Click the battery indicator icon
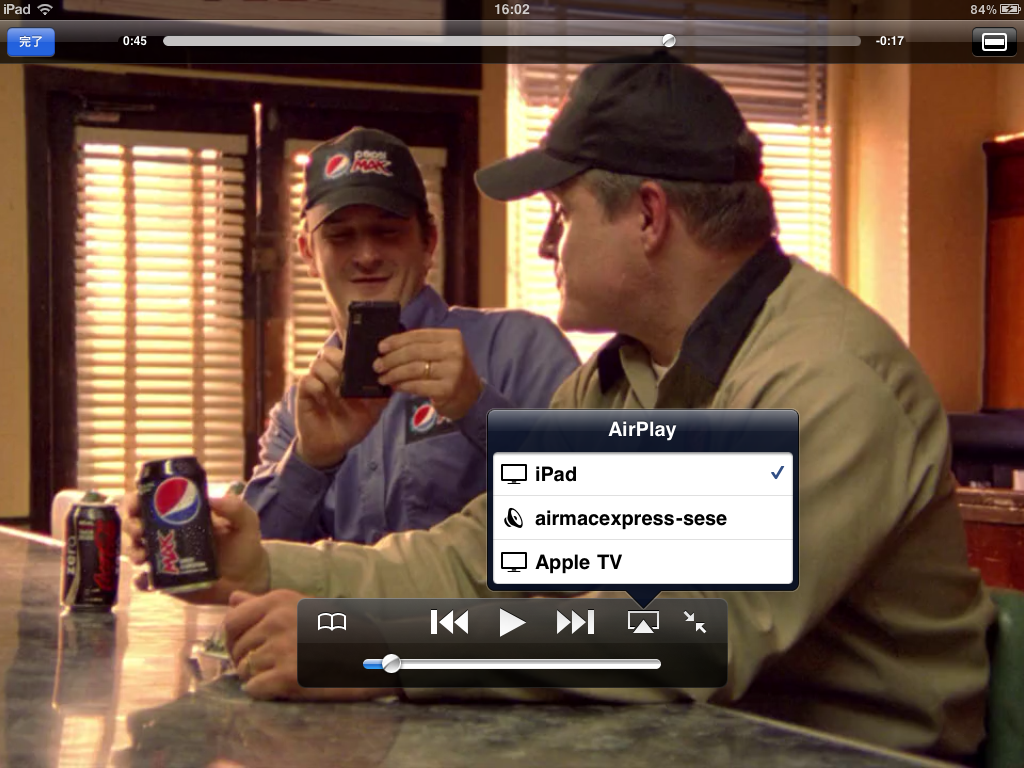Image resolution: width=1024 pixels, height=768 pixels. pyautogui.click(x=1010, y=9)
